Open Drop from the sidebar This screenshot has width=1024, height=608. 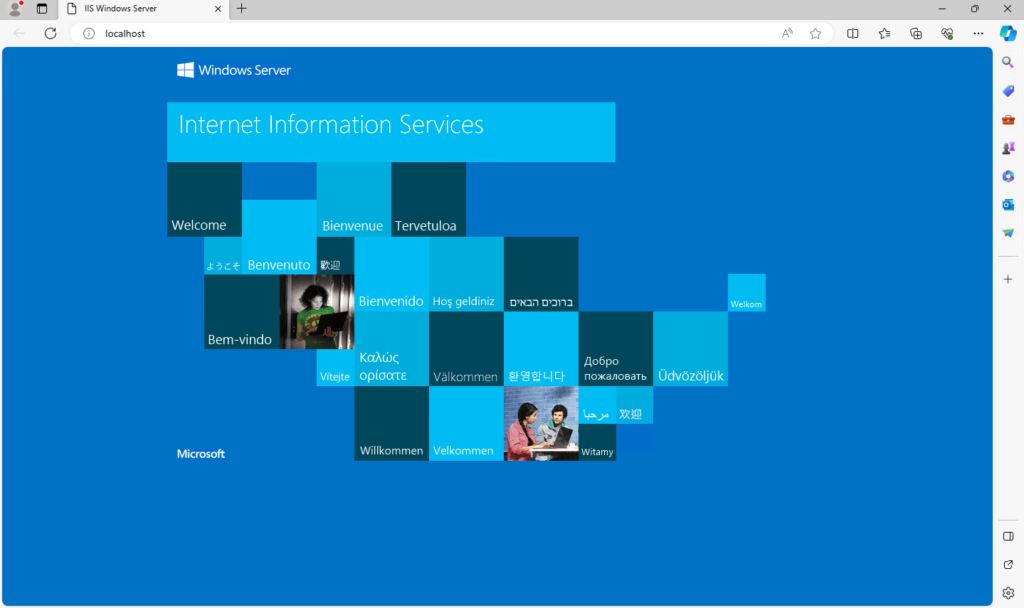[x=1008, y=232]
